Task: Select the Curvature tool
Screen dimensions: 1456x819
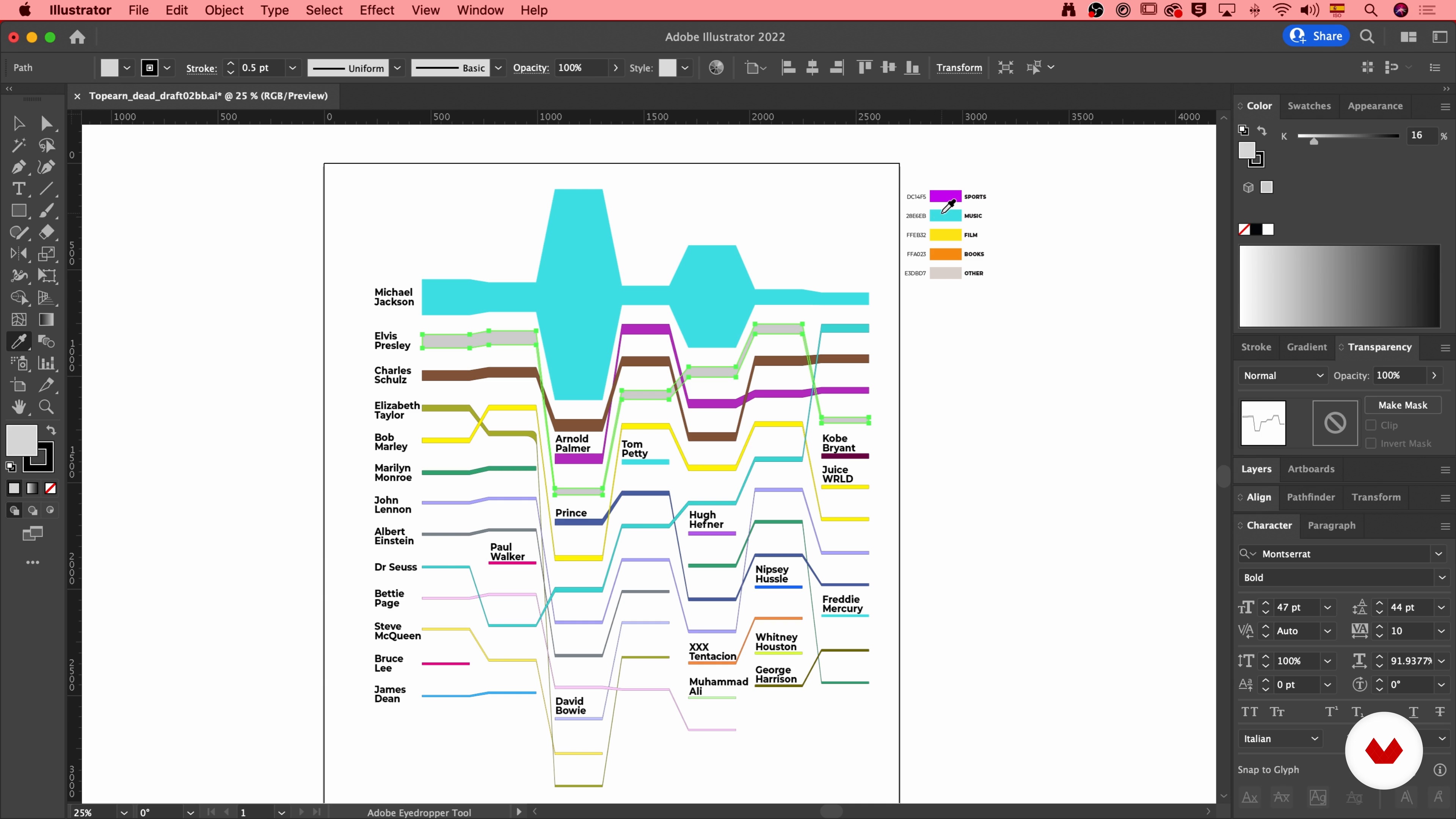Action: [x=47, y=167]
